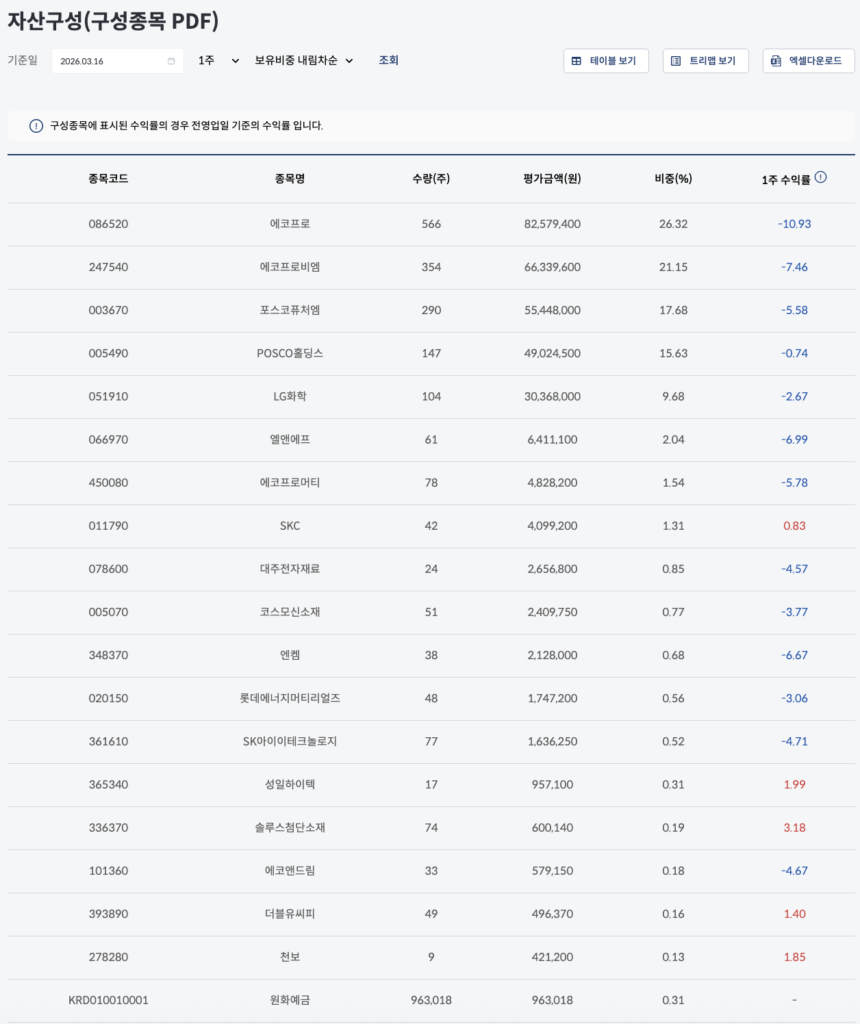Click the 종목명 column header
The width and height of the screenshot is (860, 1024).
click(x=290, y=179)
